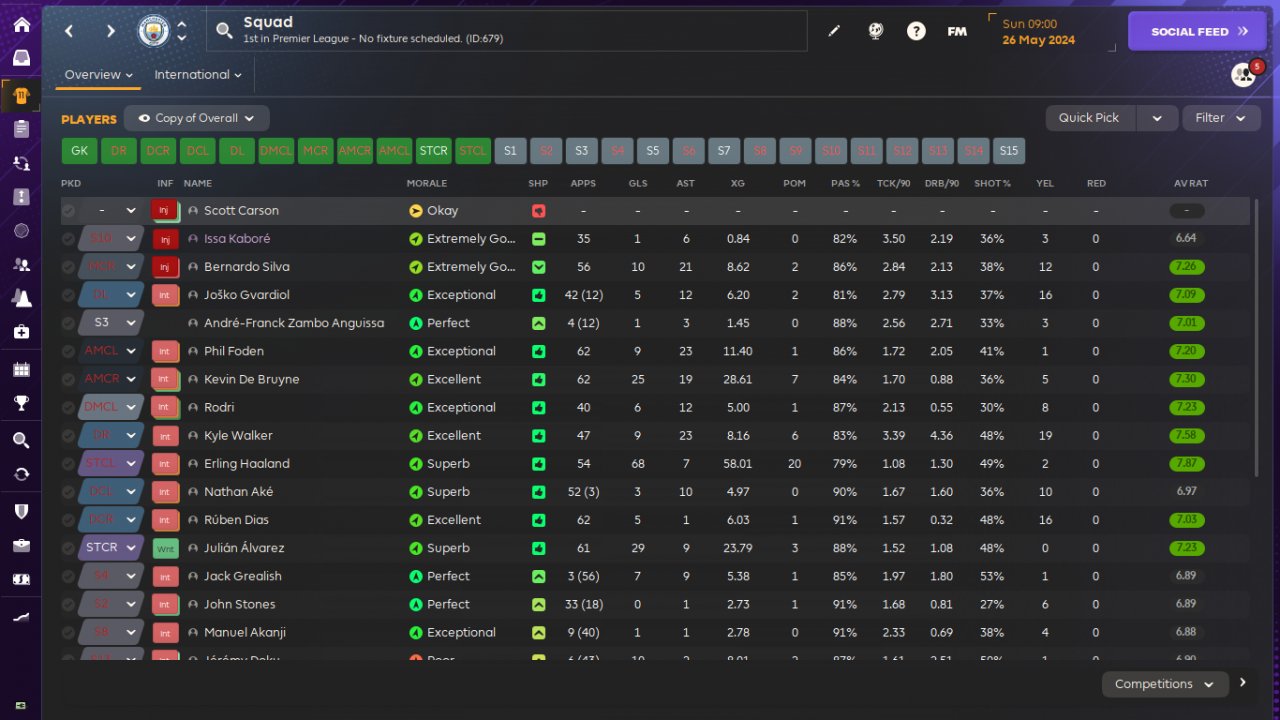Image resolution: width=1280 pixels, height=720 pixels.
Task: Open the Training cones icon
Action: [x=21, y=298]
